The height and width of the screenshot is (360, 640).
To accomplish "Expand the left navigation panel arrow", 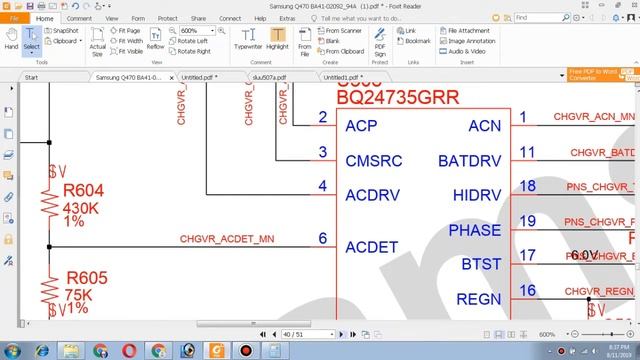I will pyautogui.click(x=11, y=88).
